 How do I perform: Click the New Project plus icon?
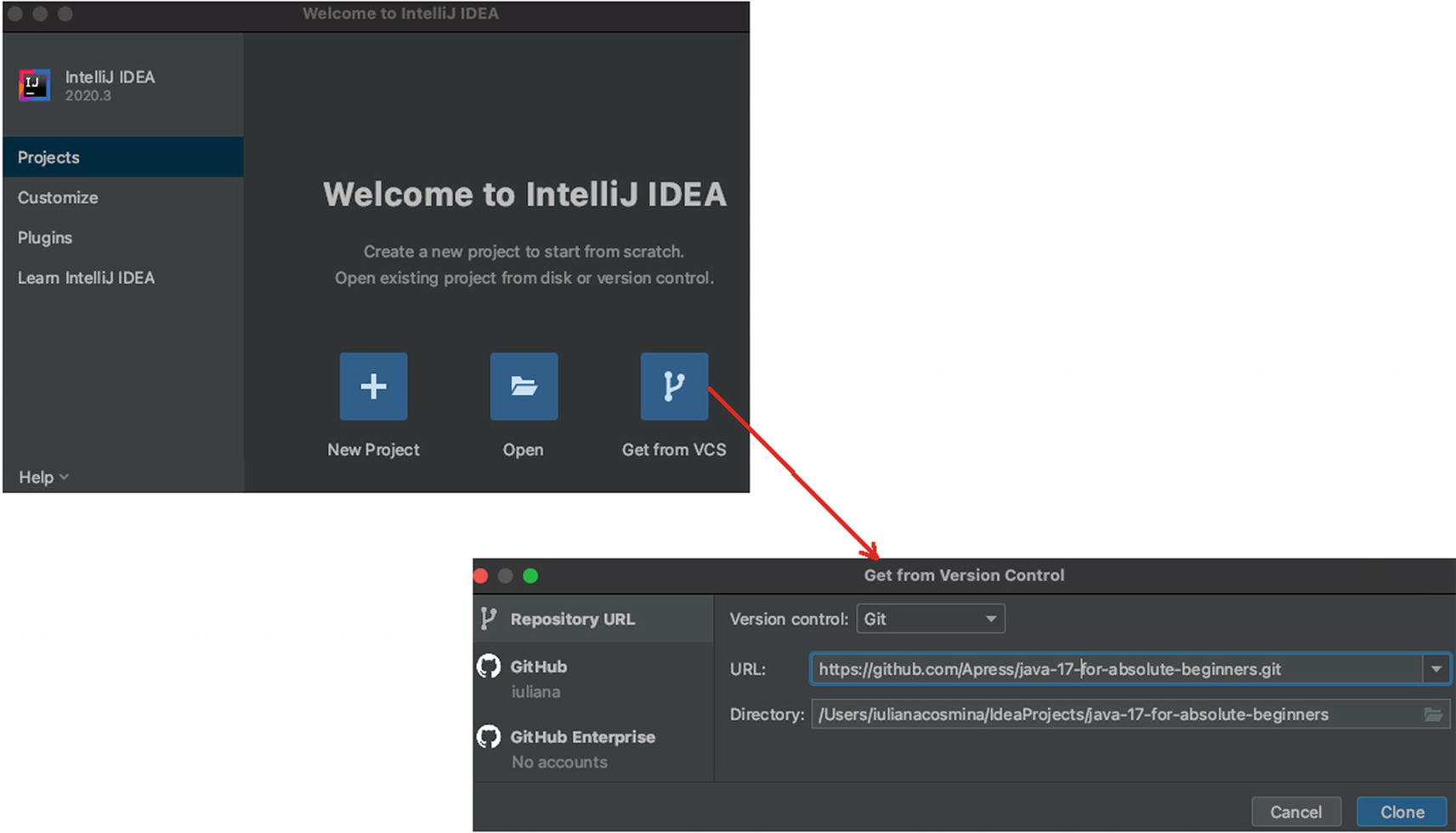[x=373, y=387]
